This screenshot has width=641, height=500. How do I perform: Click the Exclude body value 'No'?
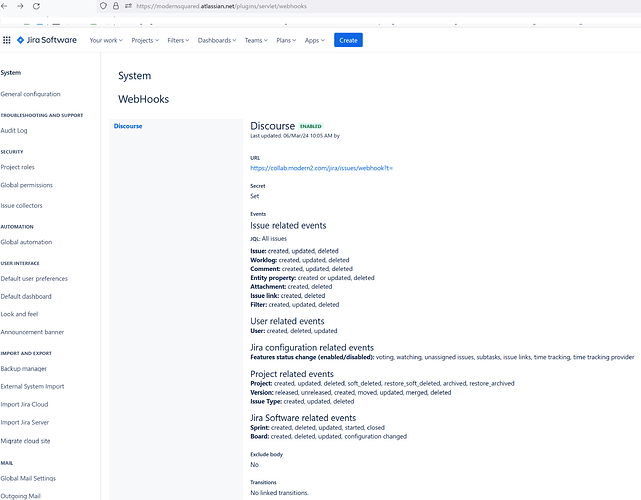click(x=254, y=465)
